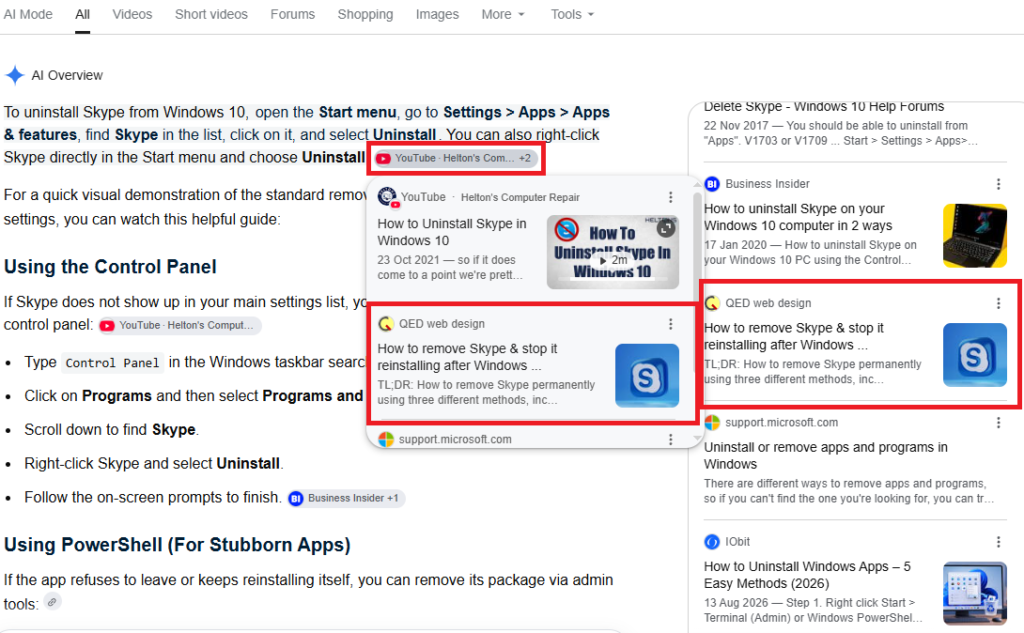1024x633 pixels.
Task: Open YouTube Helton's Com... +2 source chip
Action: coord(456,158)
